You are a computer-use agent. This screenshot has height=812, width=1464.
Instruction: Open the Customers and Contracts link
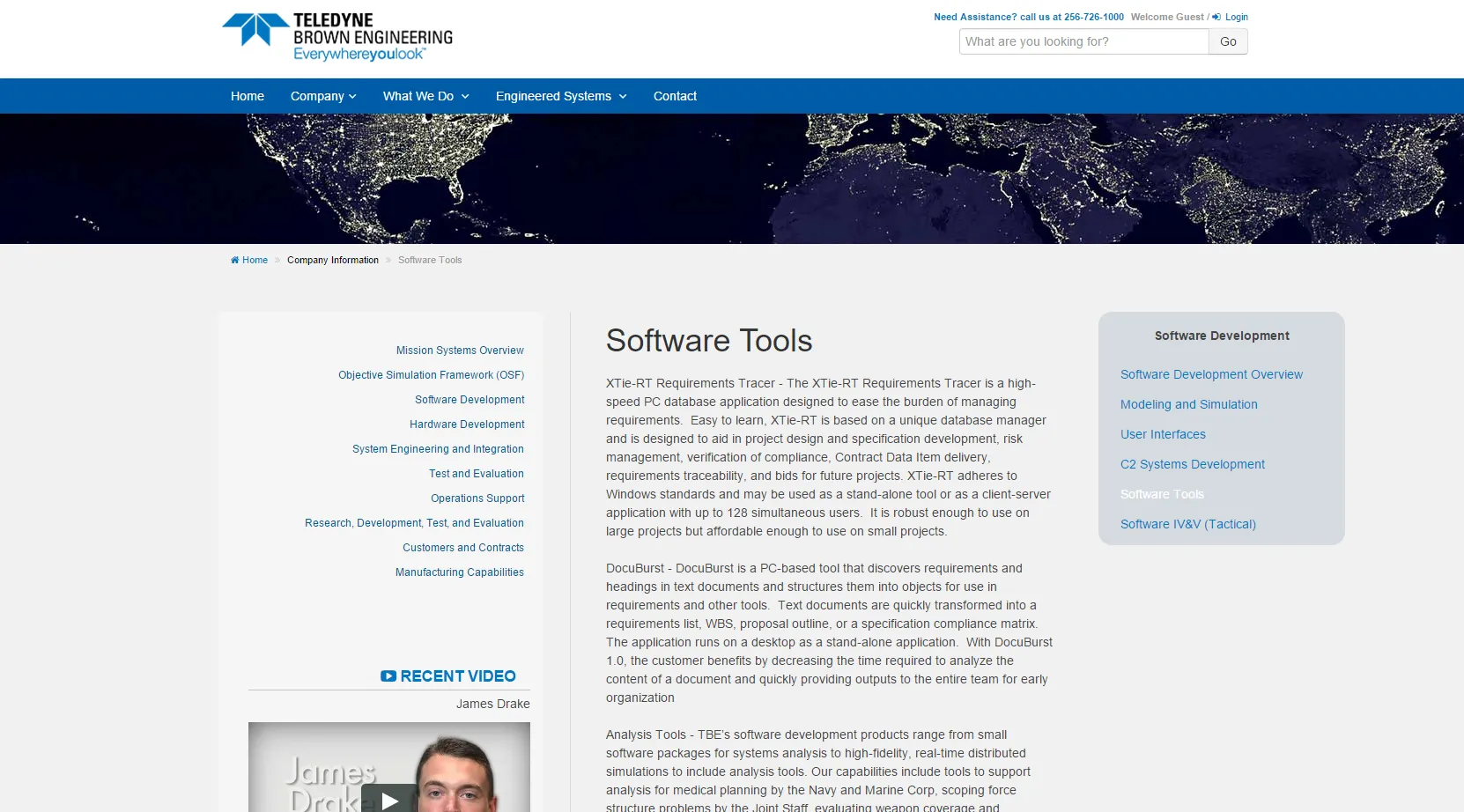(x=463, y=548)
